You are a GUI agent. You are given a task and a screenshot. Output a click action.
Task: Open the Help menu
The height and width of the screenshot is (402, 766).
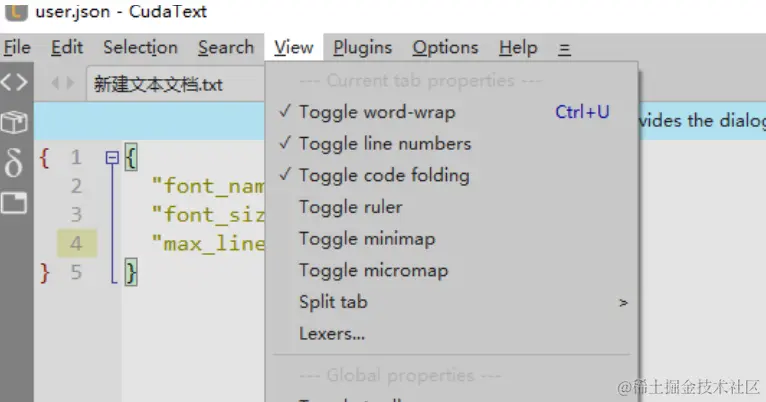click(x=518, y=48)
